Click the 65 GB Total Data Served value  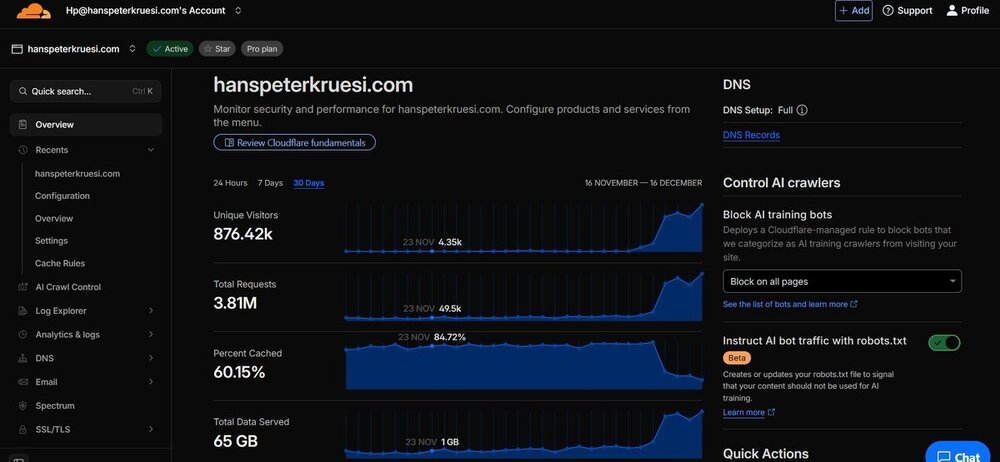click(235, 441)
